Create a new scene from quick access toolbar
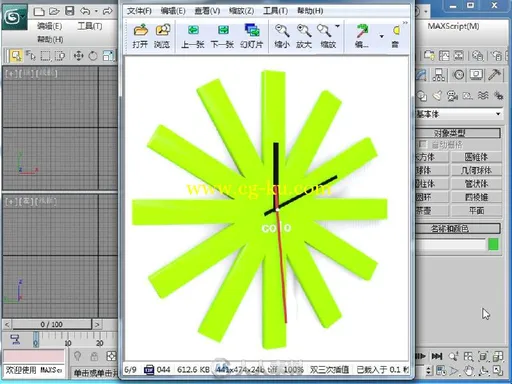Screen dimensions: 512x384 tap(39, 12)
